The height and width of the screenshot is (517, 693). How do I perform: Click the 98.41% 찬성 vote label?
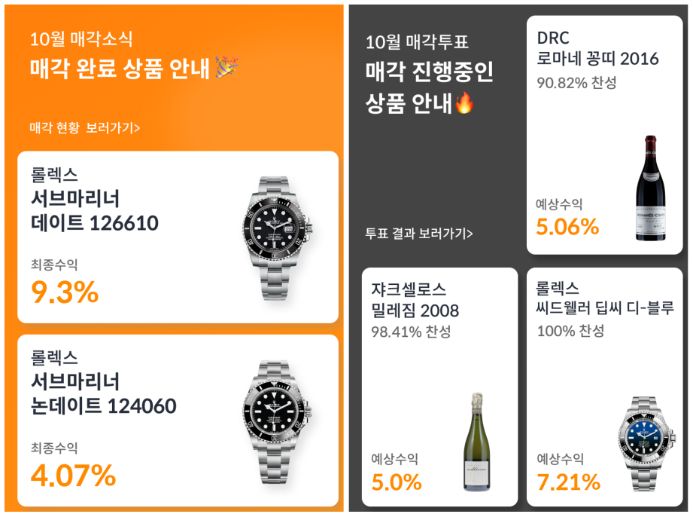[411, 331]
